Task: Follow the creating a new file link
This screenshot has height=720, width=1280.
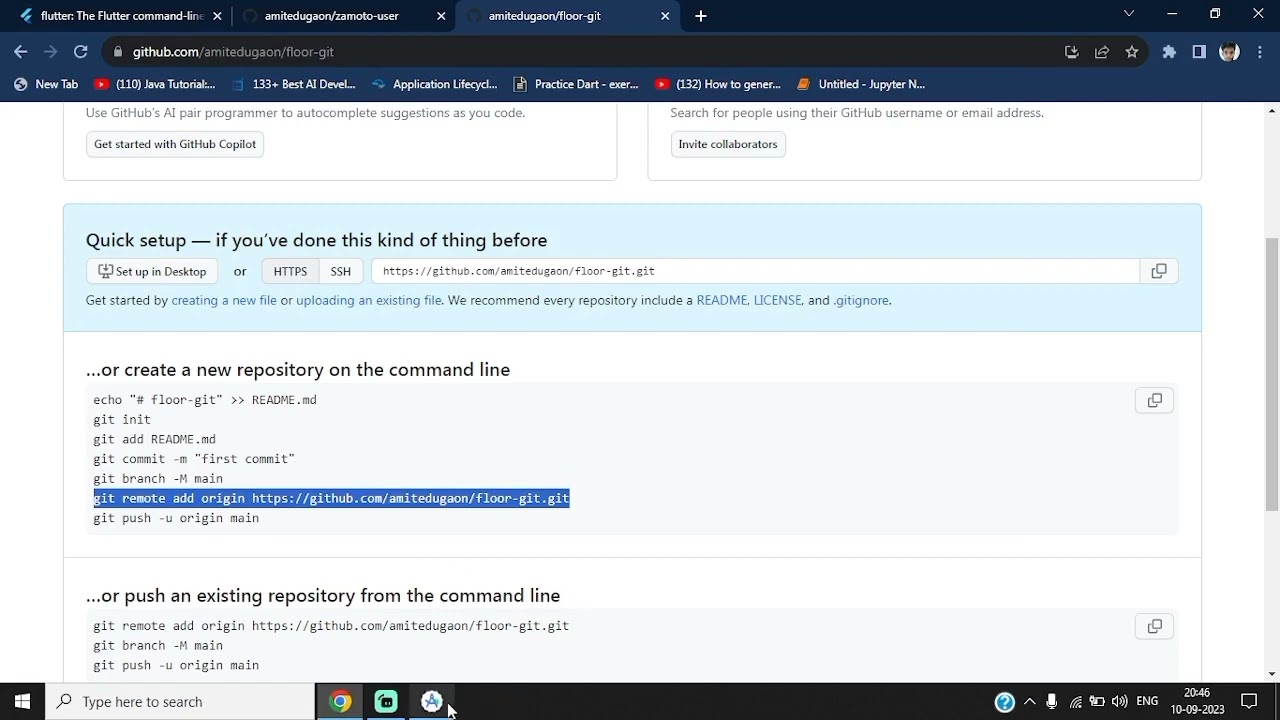Action: coord(224,300)
